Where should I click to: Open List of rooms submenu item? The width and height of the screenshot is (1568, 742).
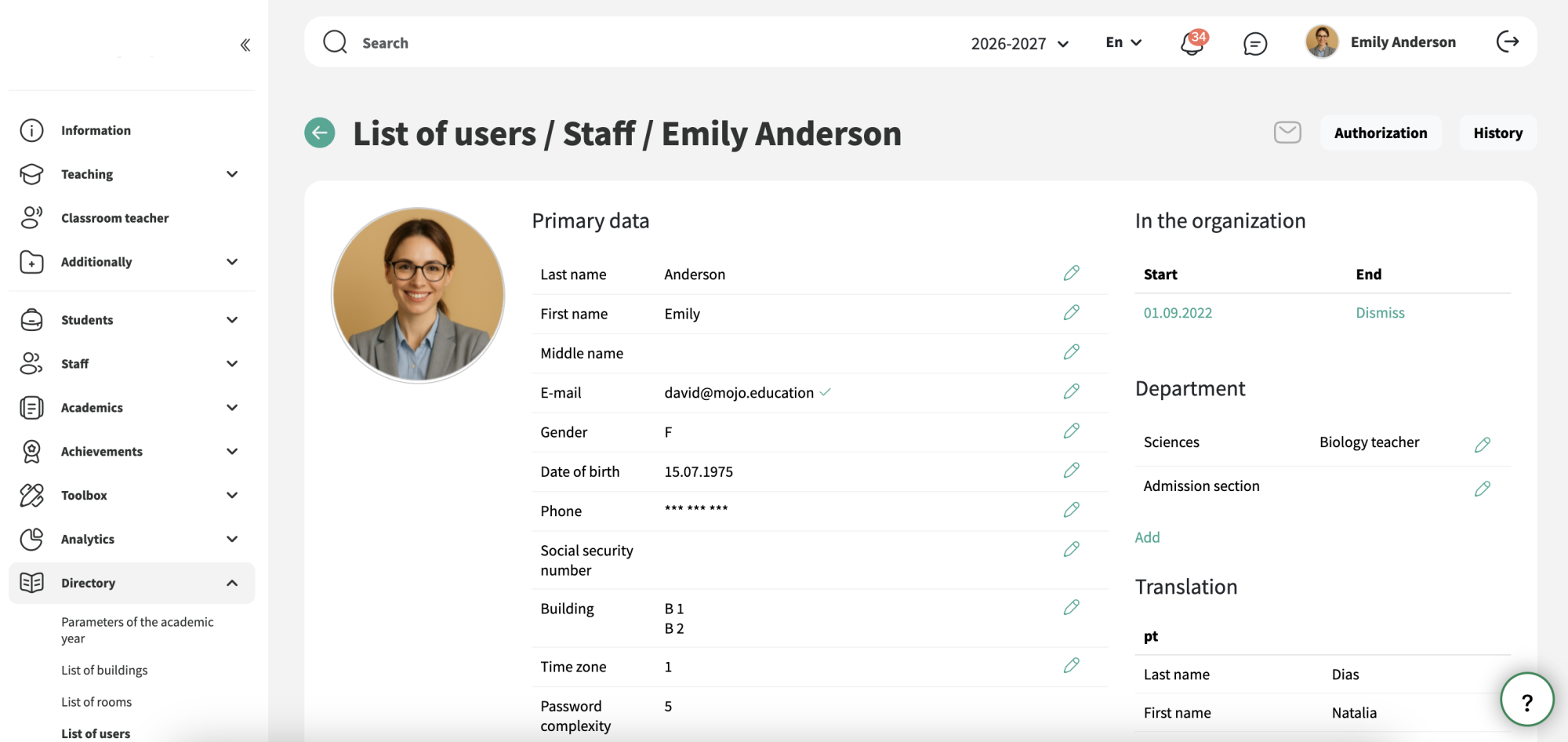tap(96, 702)
